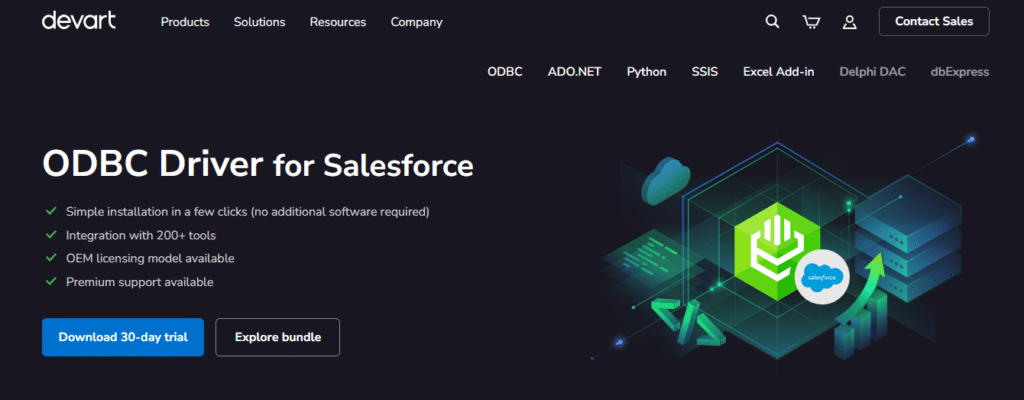Select the Python tab
The image size is (1024, 400).
pyautogui.click(x=647, y=72)
